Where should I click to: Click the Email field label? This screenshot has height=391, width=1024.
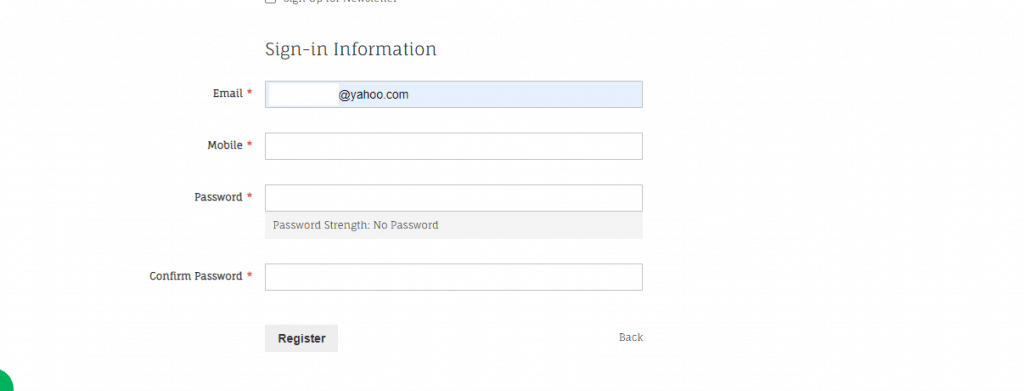[x=228, y=93]
